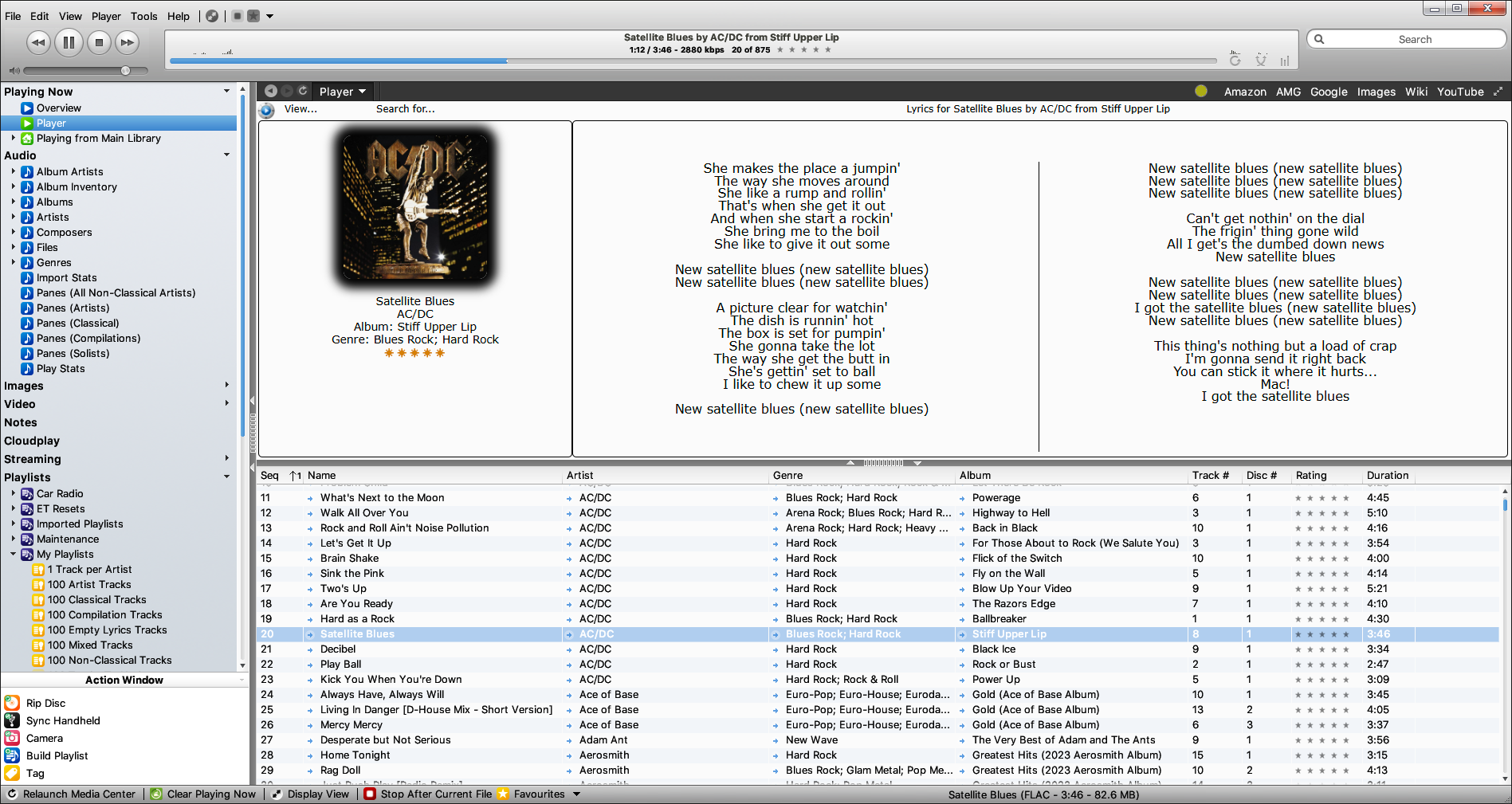
Task: Open the Edit menu
Action: coord(40,16)
